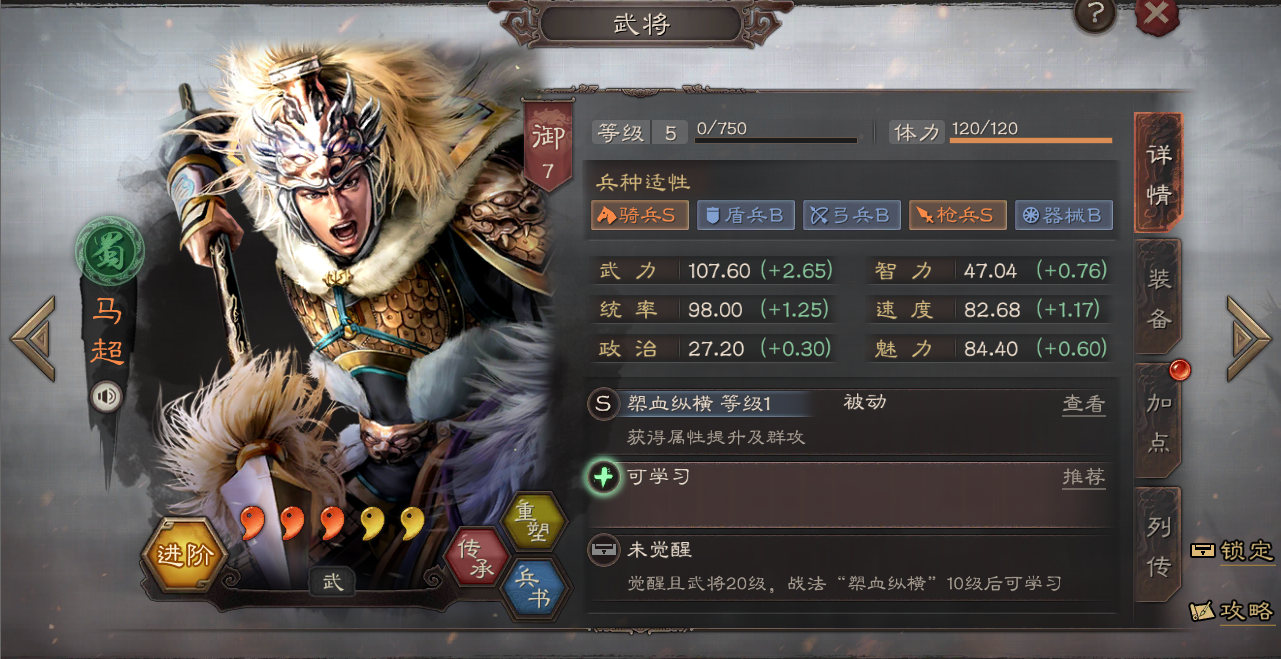Go to previous general with left arrow
Image resolution: width=1281 pixels, height=659 pixels.
(x=33, y=338)
